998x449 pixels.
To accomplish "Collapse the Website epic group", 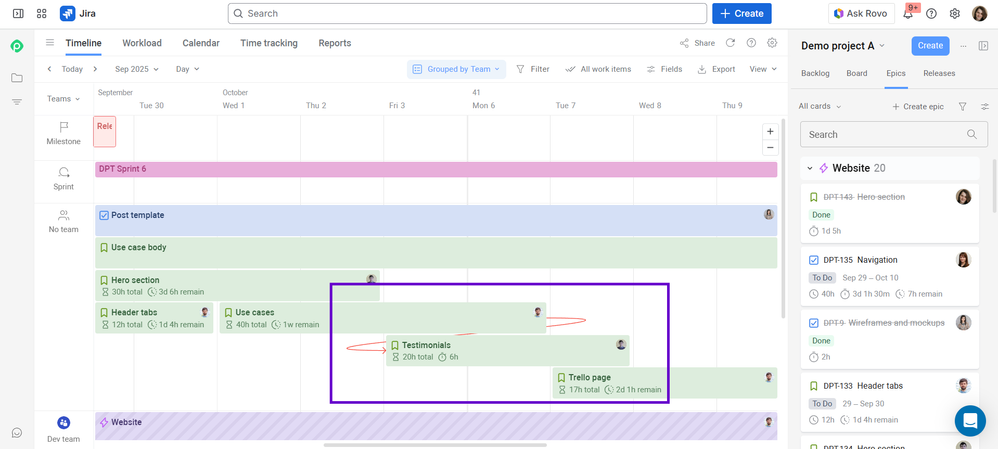I will 810,168.
